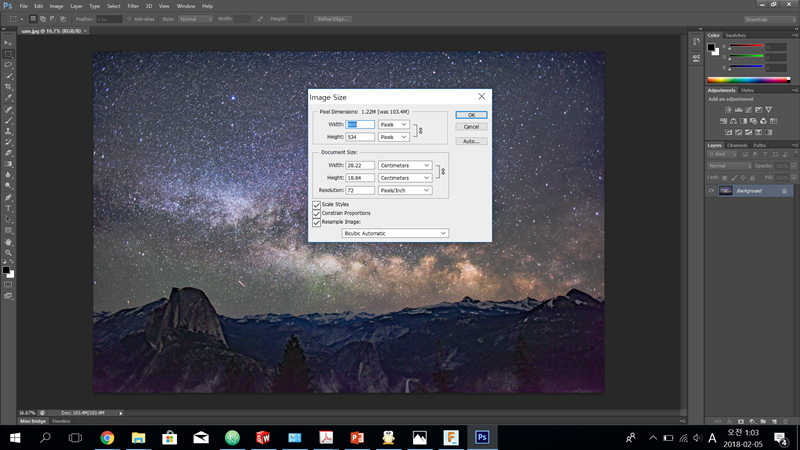Open document Width Centimeters dropdown

pos(405,165)
